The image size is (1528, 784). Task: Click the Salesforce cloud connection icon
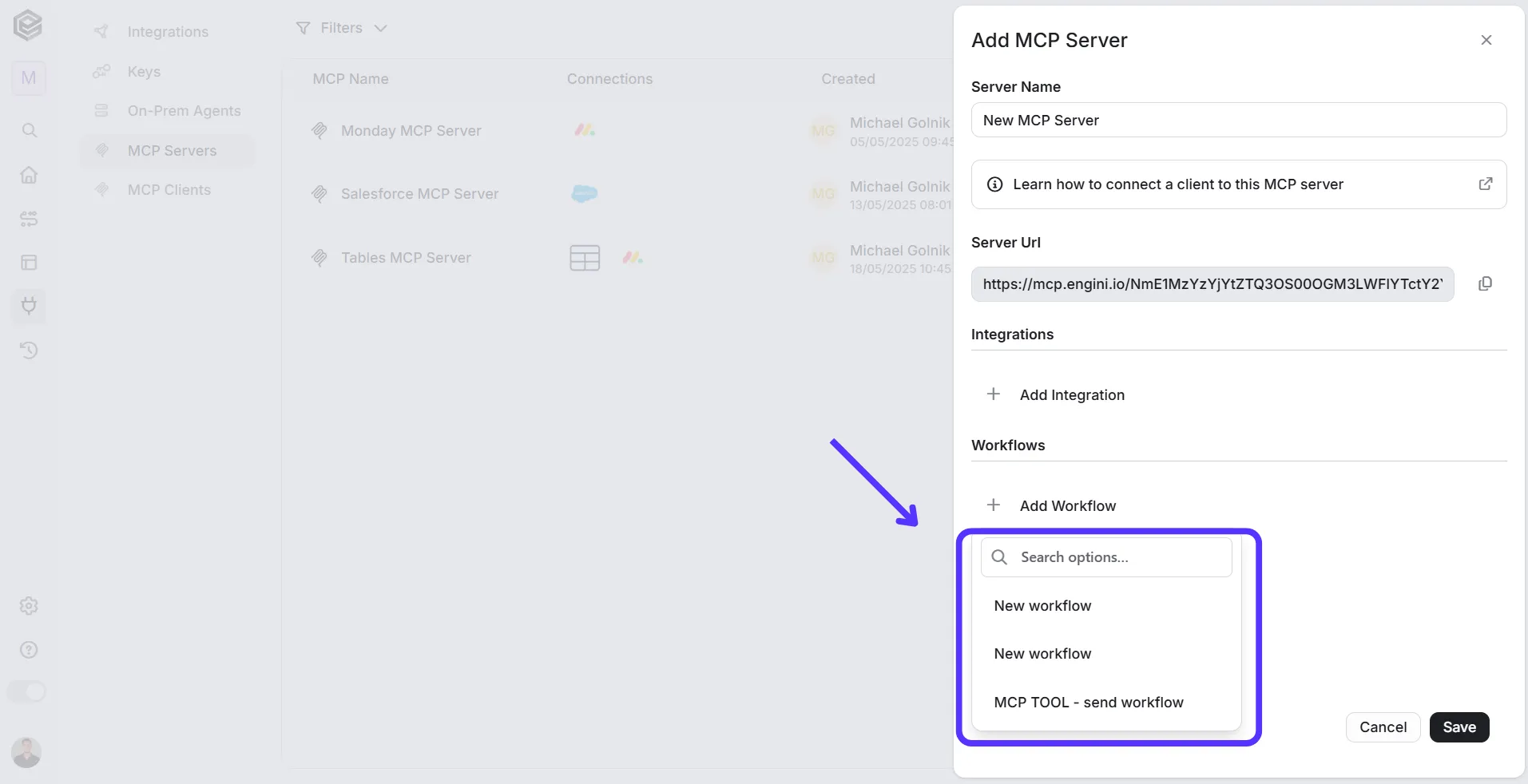click(x=585, y=194)
